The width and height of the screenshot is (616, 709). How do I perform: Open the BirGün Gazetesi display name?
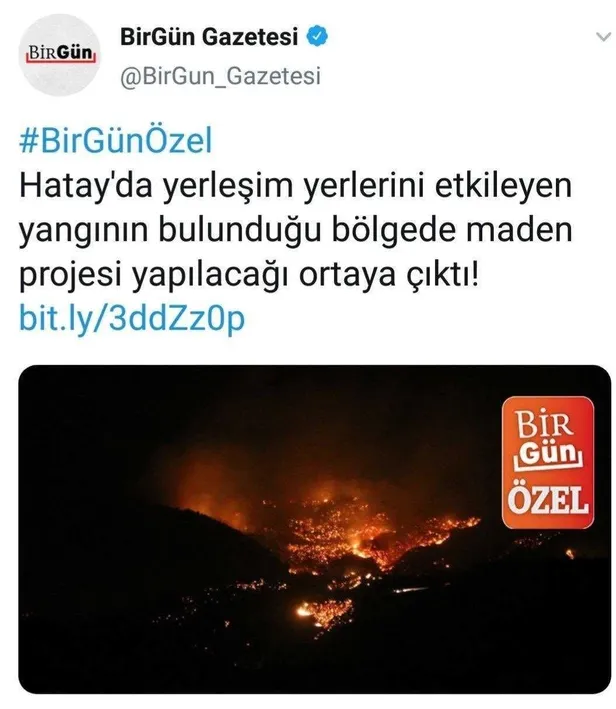click(209, 37)
